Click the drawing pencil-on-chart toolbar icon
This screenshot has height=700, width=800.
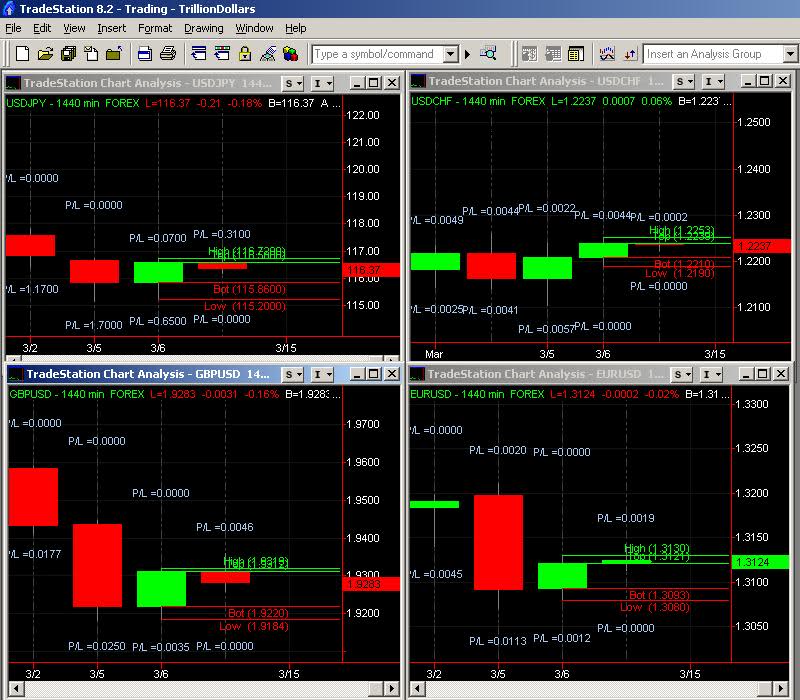268,54
